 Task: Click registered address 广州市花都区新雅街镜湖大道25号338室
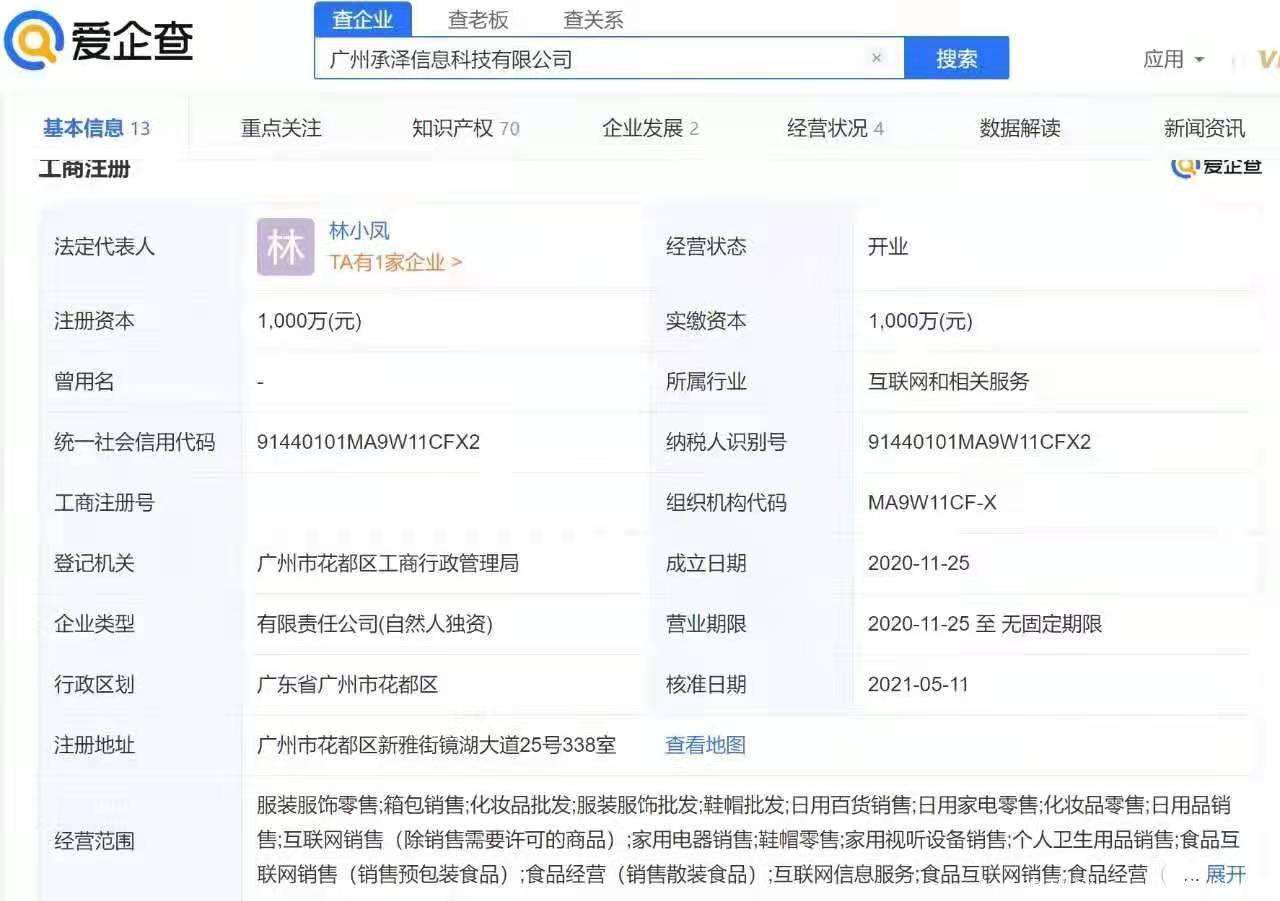(436, 745)
